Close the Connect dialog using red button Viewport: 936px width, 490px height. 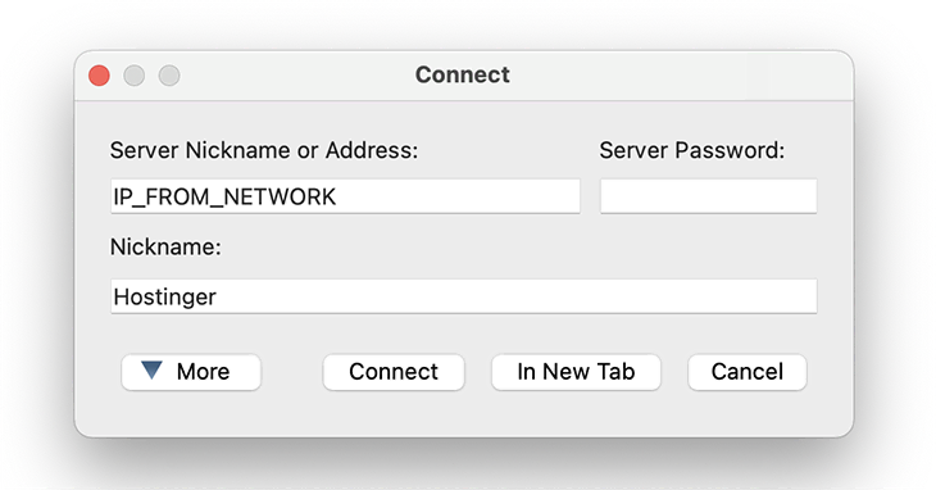coord(99,75)
